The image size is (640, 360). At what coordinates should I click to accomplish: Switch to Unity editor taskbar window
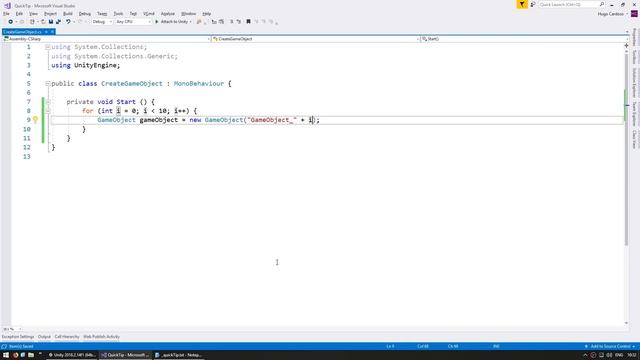tap(72, 355)
